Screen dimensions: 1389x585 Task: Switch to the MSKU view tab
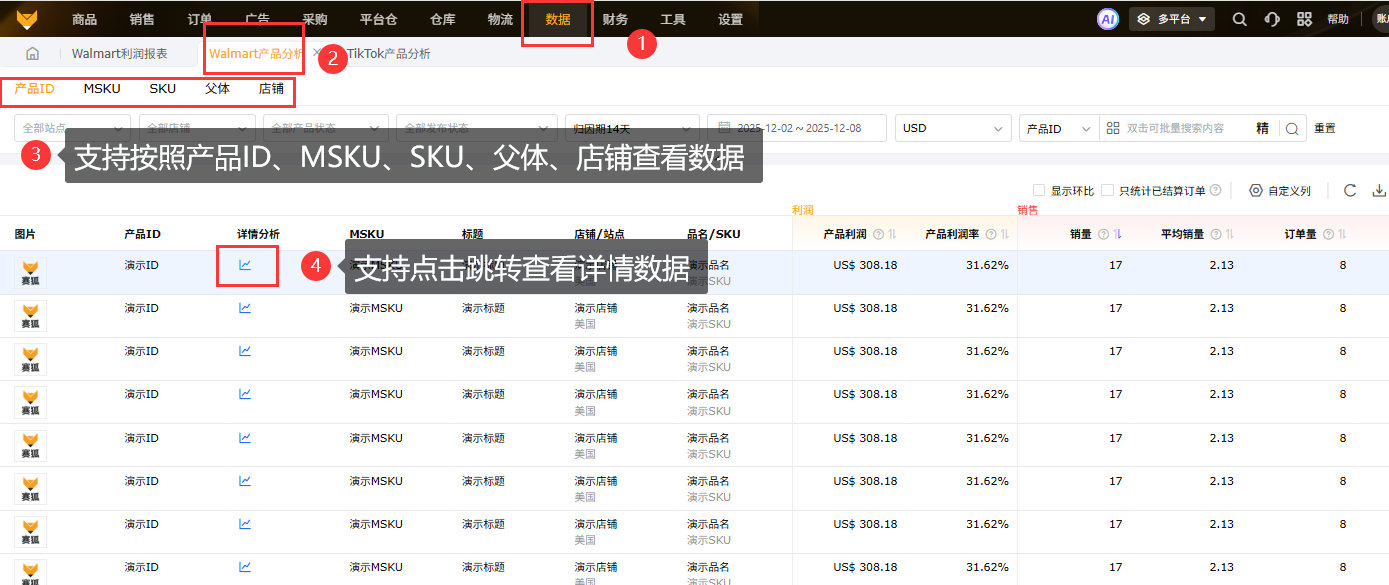[102, 89]
